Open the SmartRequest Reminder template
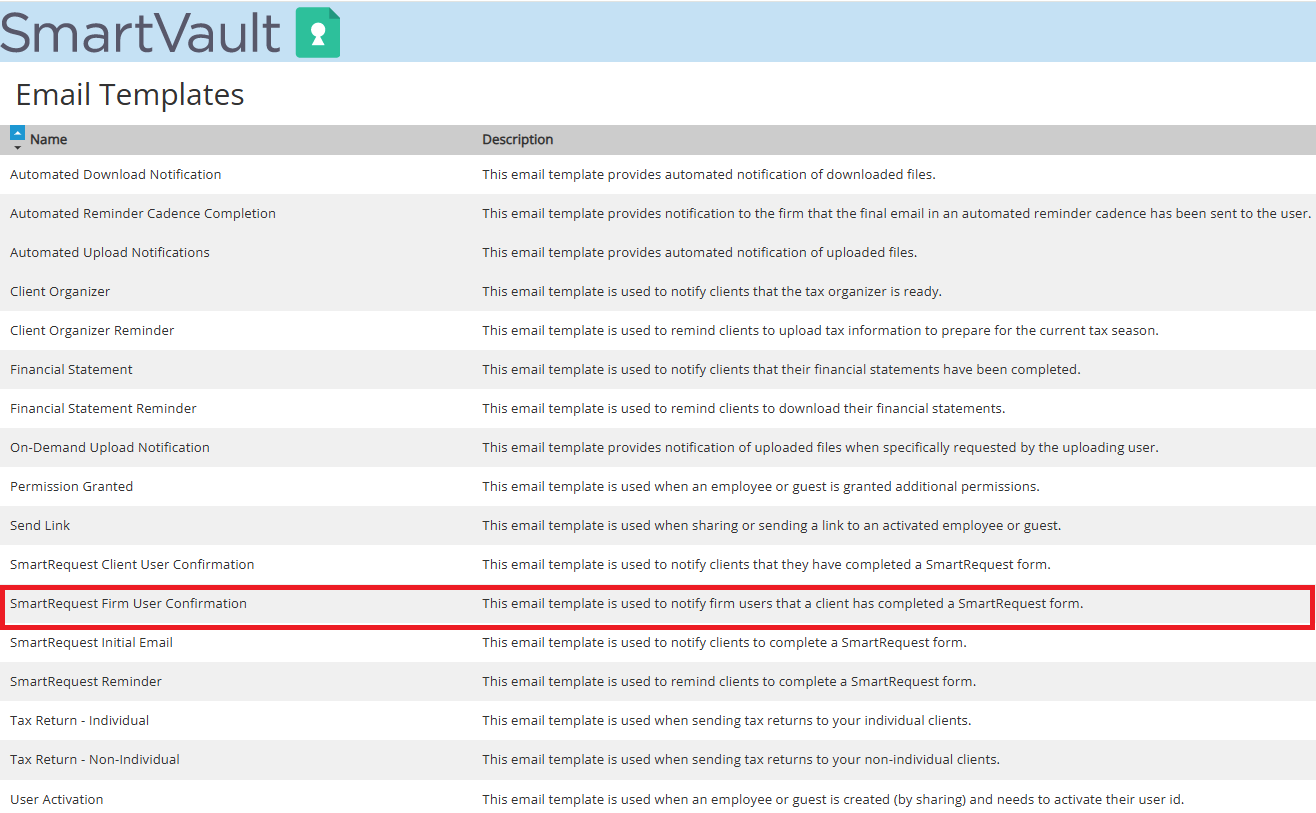 [86, 681]
